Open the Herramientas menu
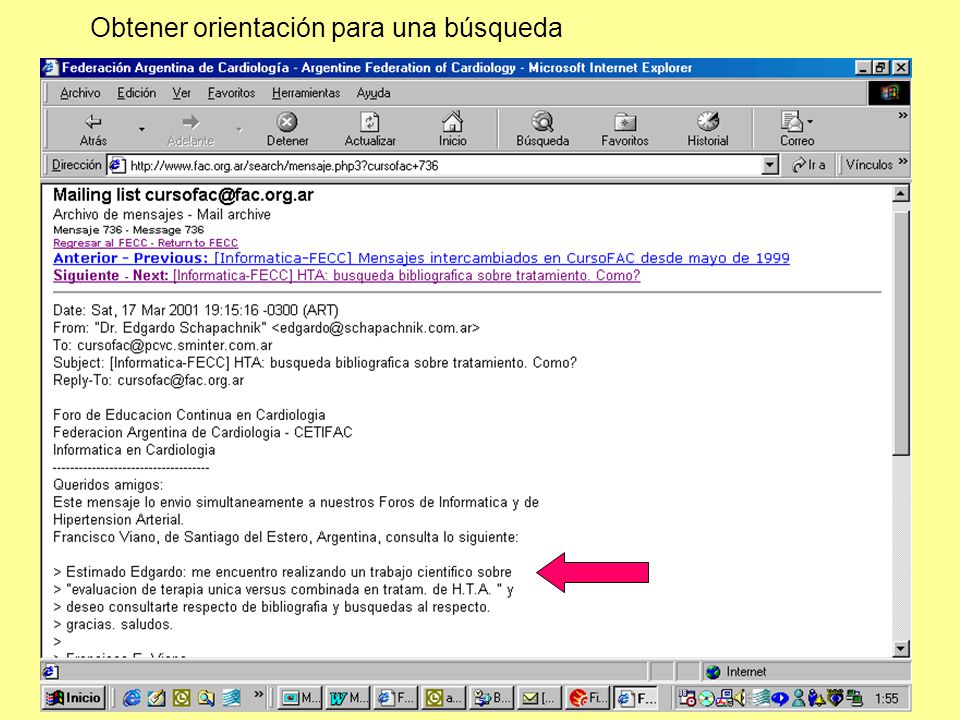Viewport: 960px width, 720px height. point(306,93)
